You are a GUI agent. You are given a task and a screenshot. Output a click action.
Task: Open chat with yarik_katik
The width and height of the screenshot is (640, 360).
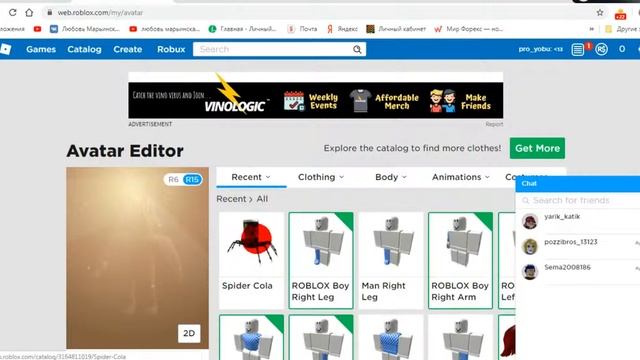coord(578,221)
